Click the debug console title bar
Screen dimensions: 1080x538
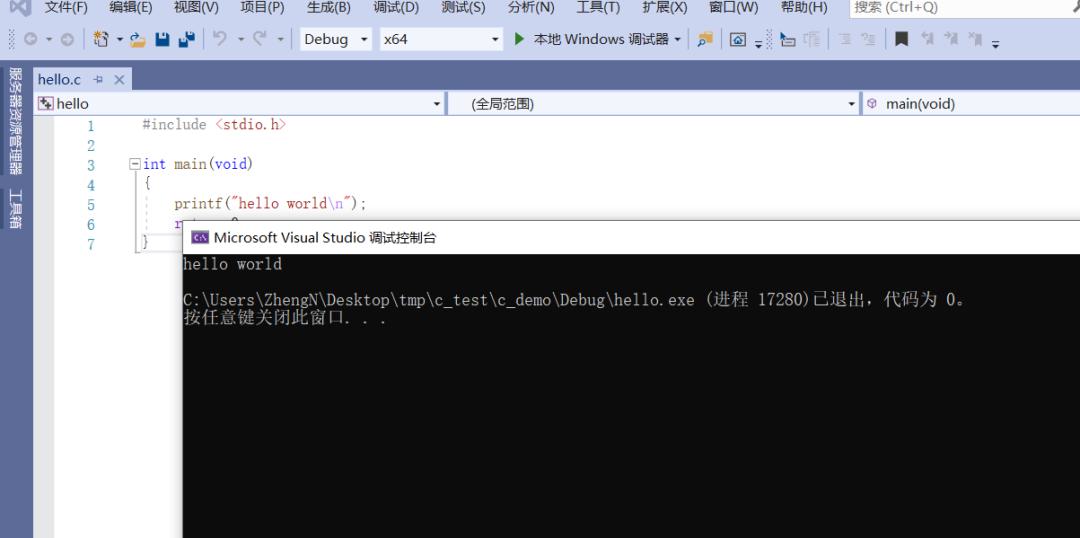point(631,238)
